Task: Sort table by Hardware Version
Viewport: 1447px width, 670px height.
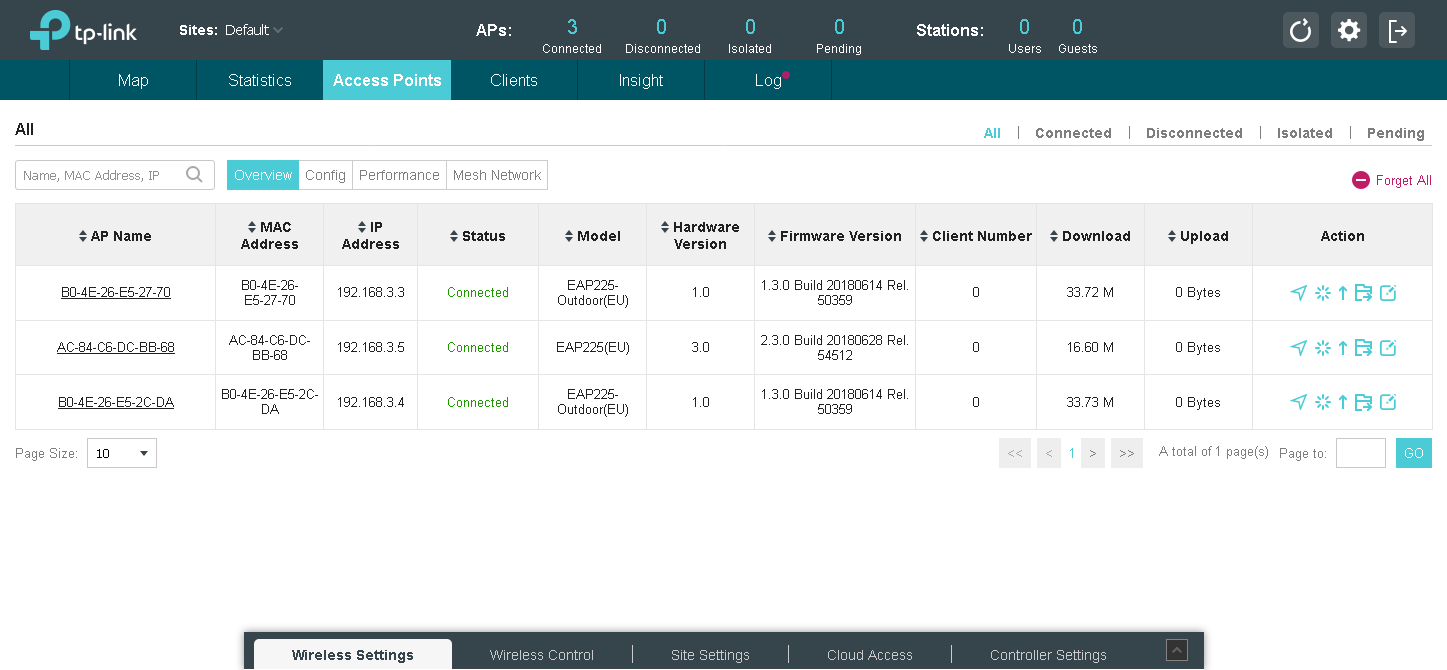Action: (x=700, y=236)
